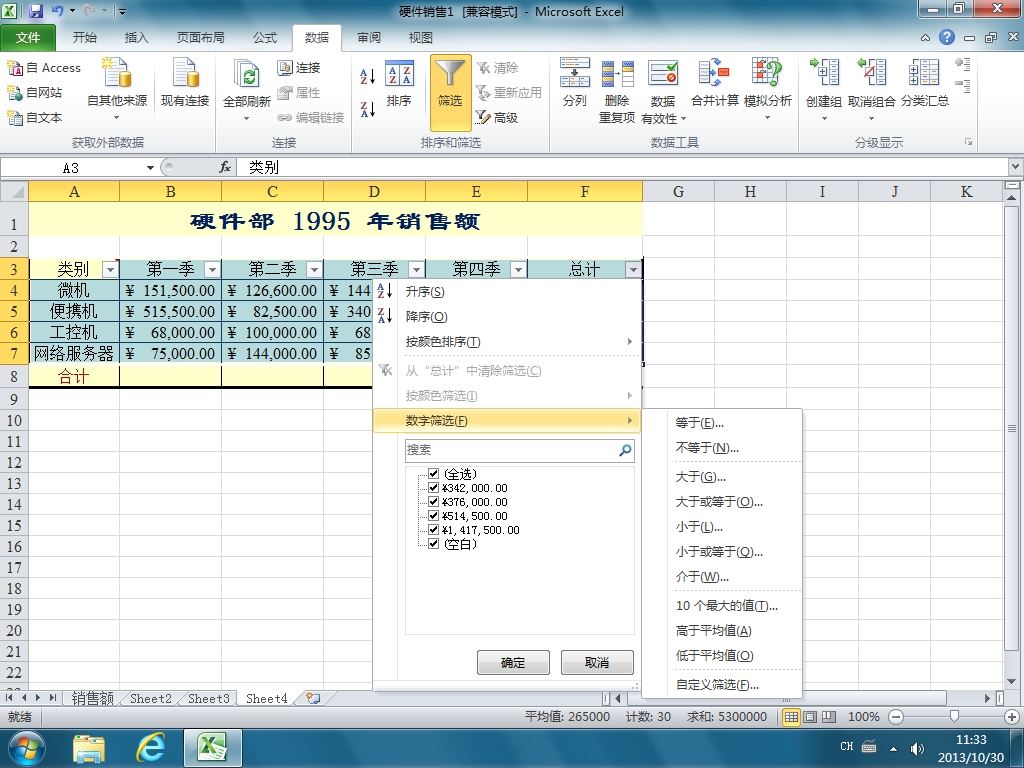This screenshot has width=1024, height=768.
Task: Open the 排序 sort dialog
Action: [x=399, y=84]
